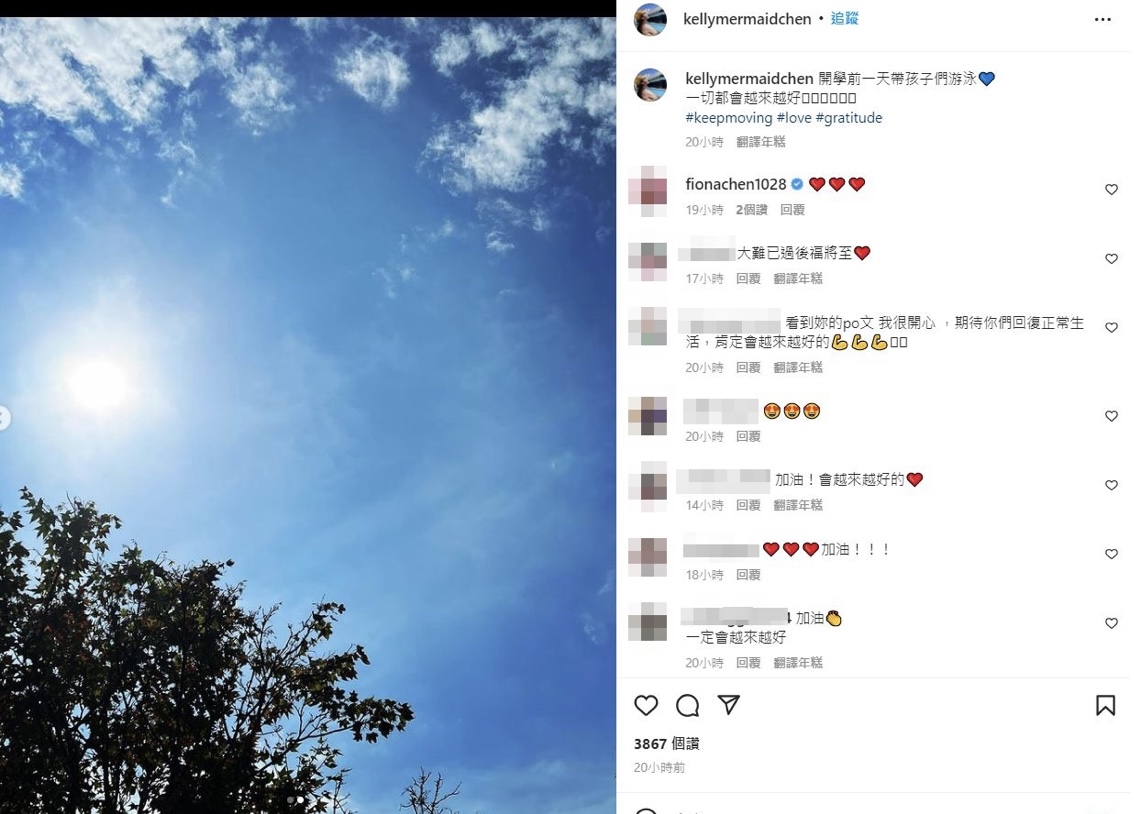Like the 一定會越來越好 comment

pos(1111,623)
